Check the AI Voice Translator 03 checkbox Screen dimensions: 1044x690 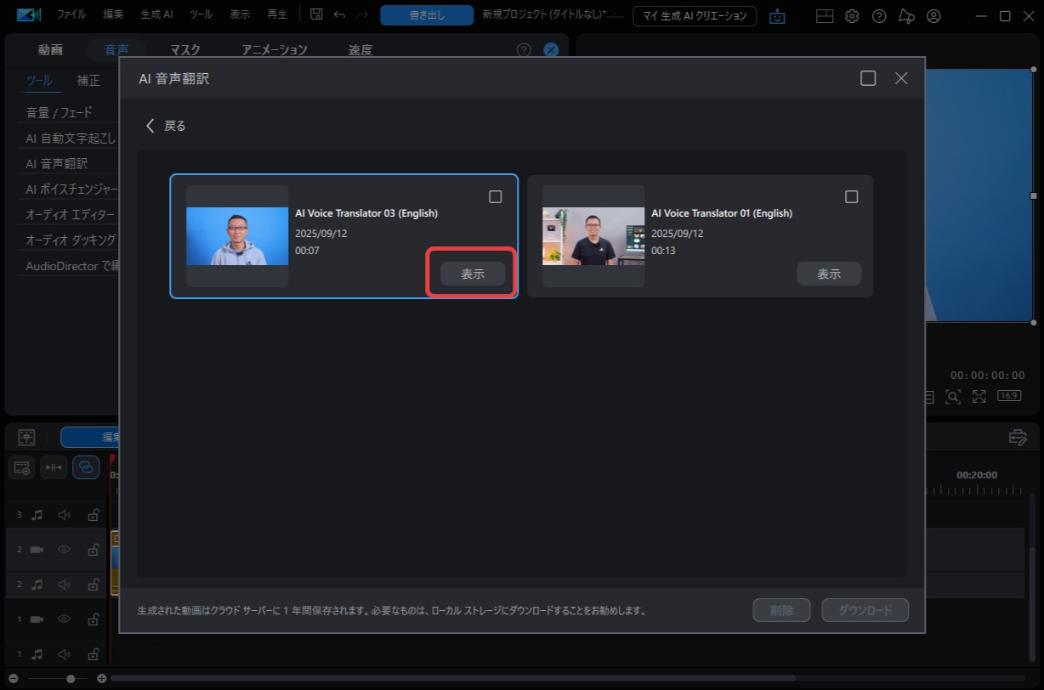(496, 197)
